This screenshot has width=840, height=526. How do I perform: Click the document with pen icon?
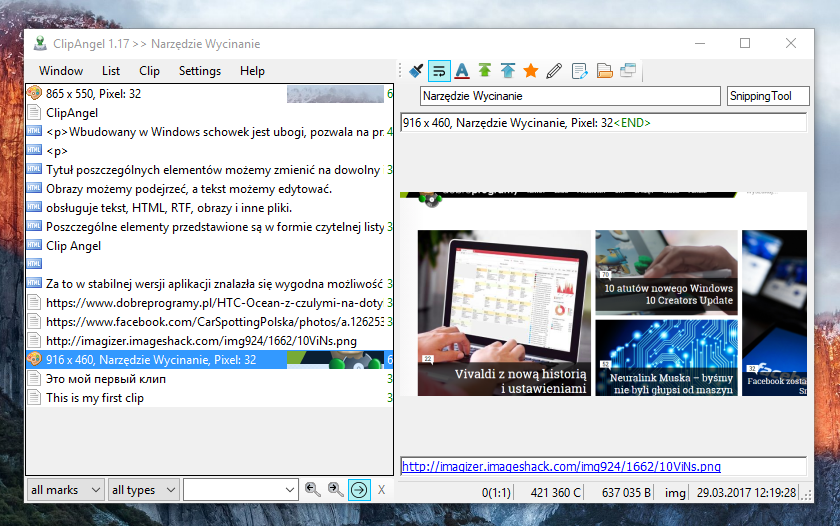(579, 71)
